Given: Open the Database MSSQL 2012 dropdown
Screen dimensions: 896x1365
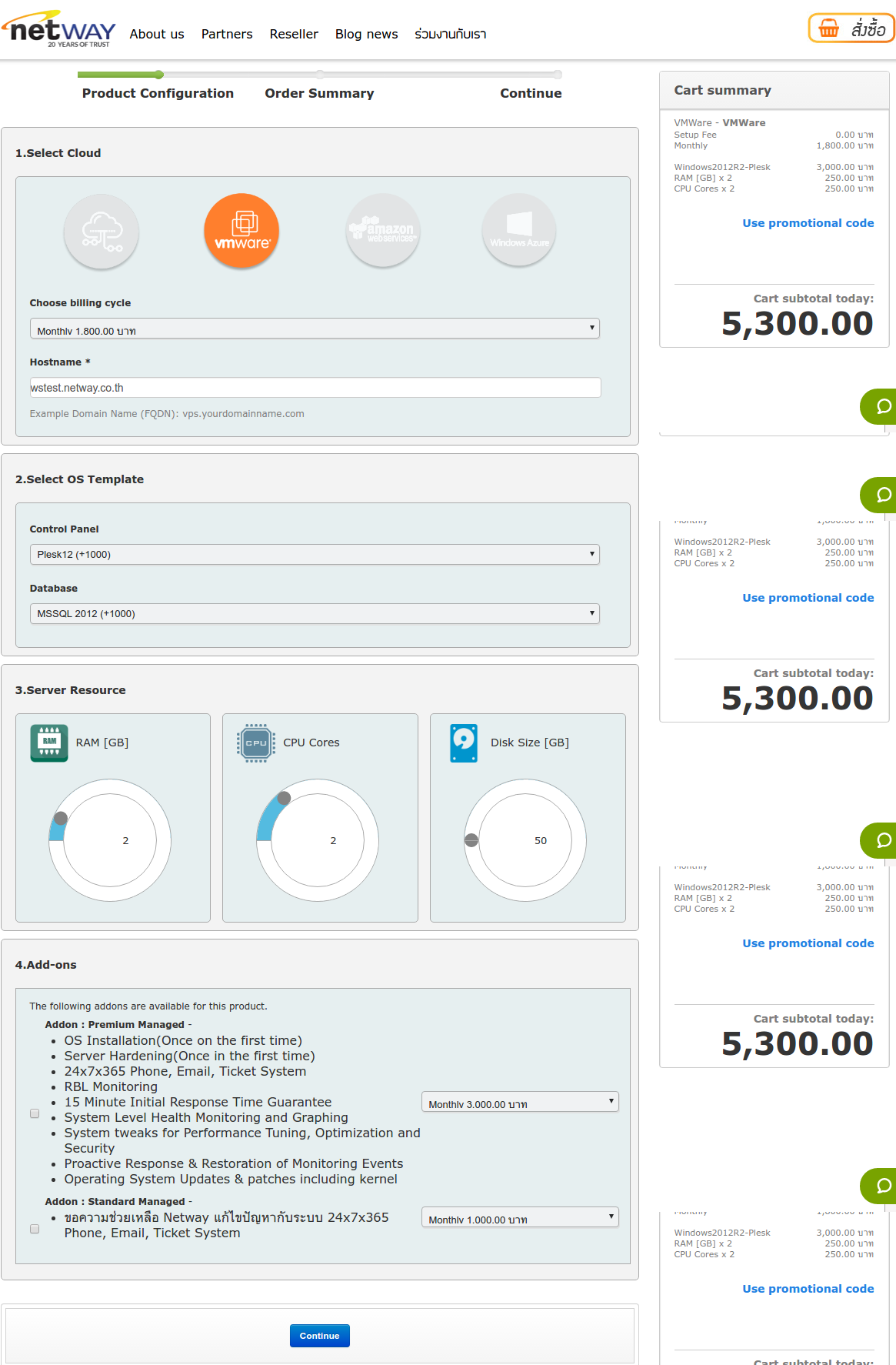Looking at the screenshot, I should pyautogui.click(x=315, y=613).
